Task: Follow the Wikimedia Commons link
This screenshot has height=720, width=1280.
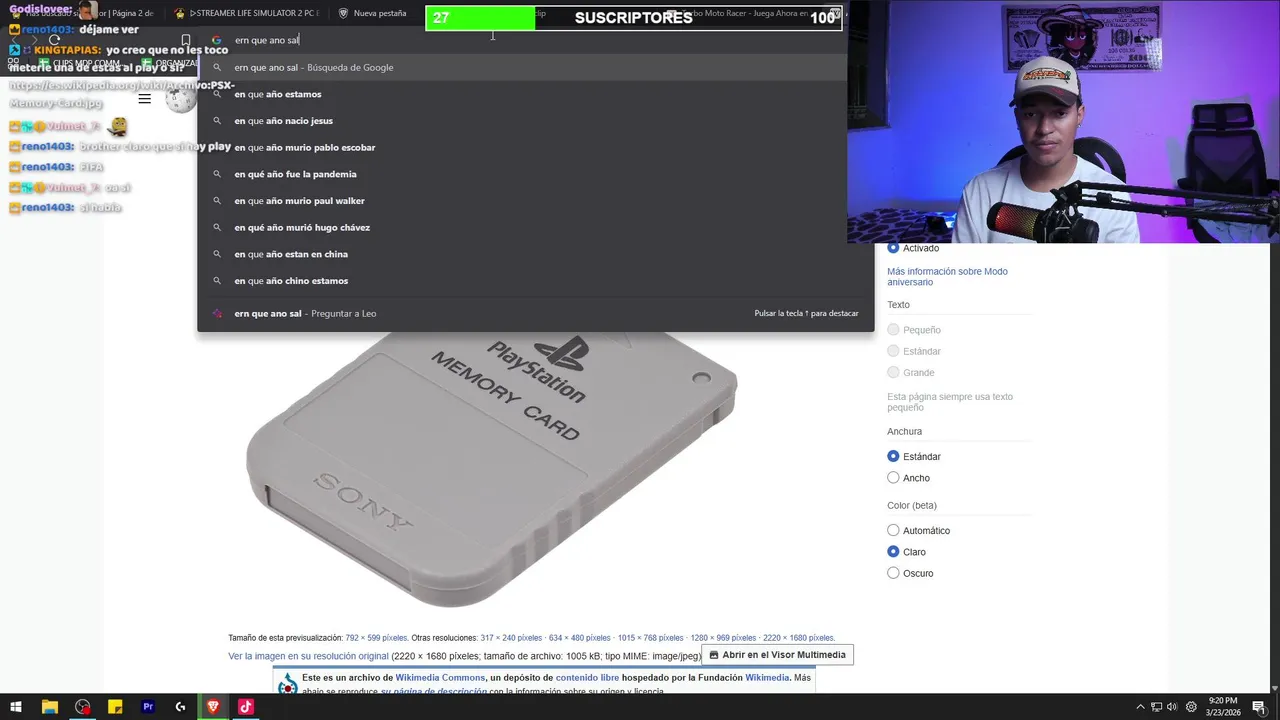Action: pos(440,678)
